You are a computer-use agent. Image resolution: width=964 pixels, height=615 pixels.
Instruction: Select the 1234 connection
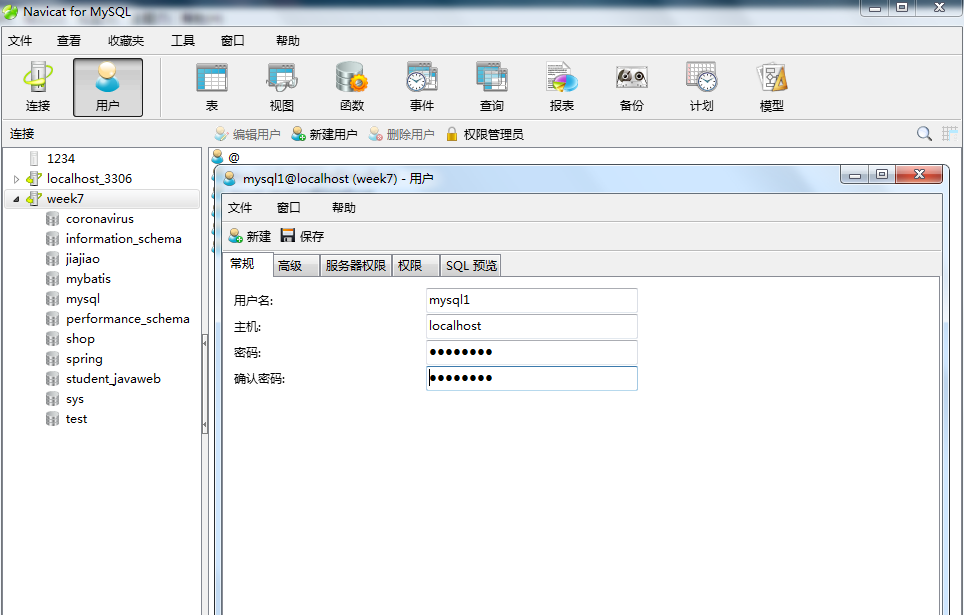click(x=61, y=159)
